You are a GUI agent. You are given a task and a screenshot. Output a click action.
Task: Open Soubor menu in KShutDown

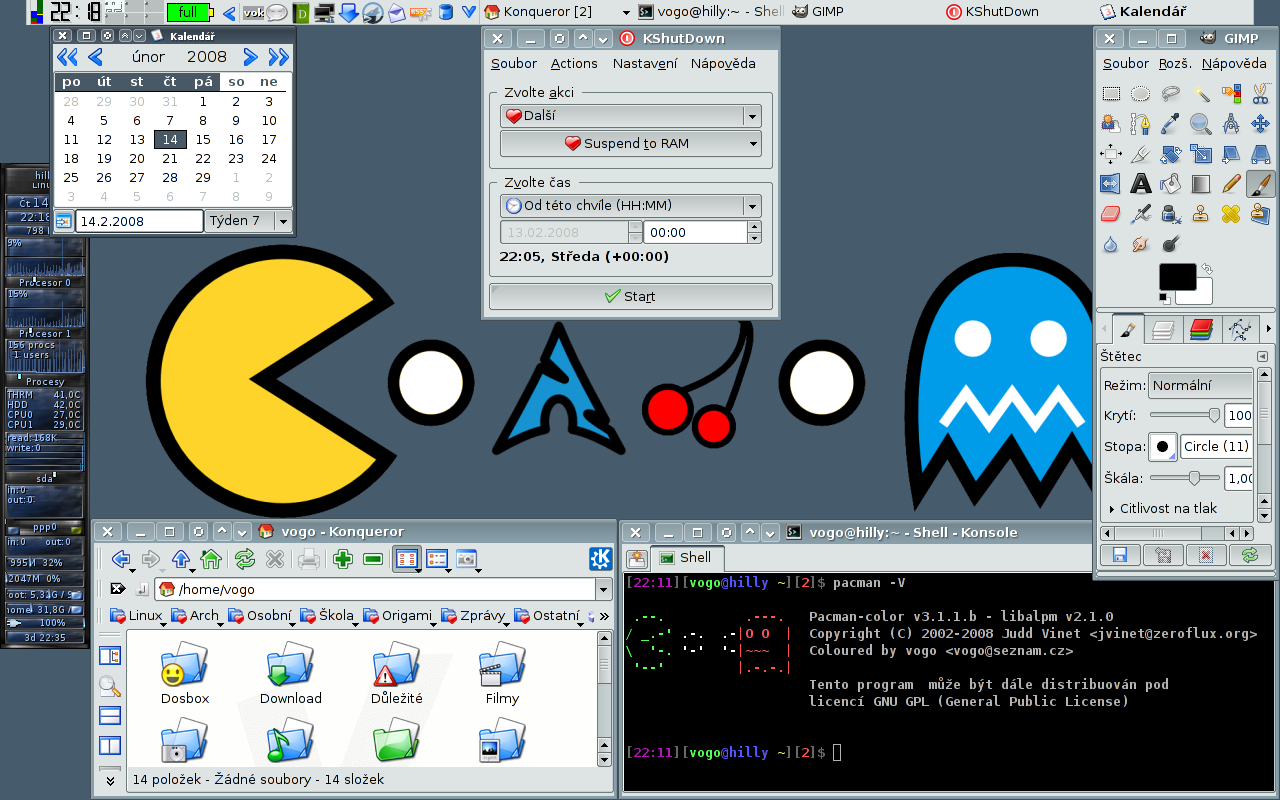[514, 64]
